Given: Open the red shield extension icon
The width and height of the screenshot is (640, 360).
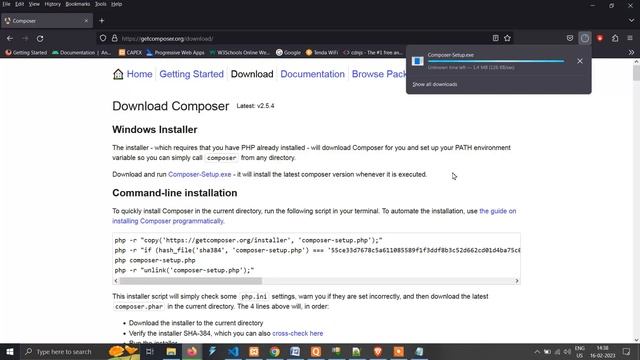Looking at the screenshot, I should coord(600,38).
